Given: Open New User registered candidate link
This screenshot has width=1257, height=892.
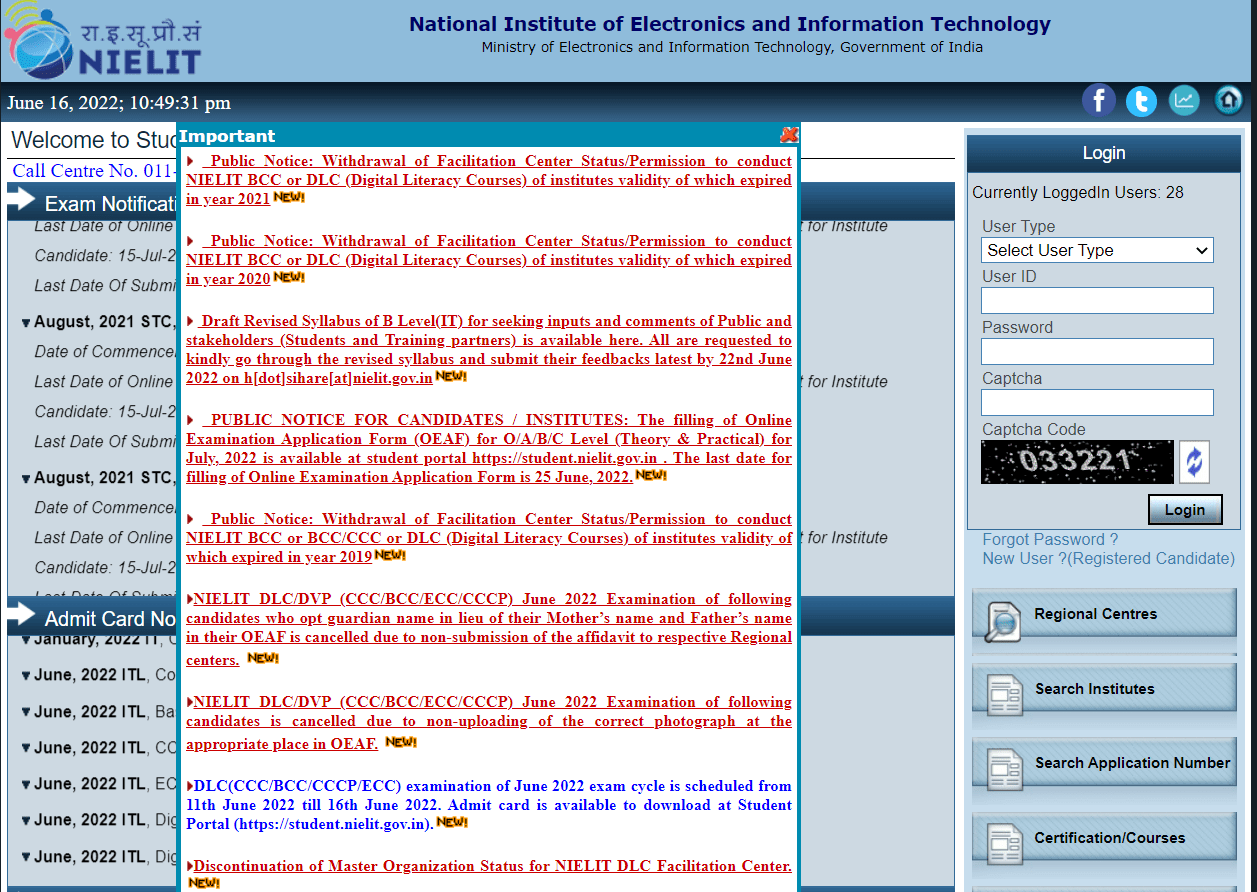Looking at the screenshot, I should coord(1108,559).
